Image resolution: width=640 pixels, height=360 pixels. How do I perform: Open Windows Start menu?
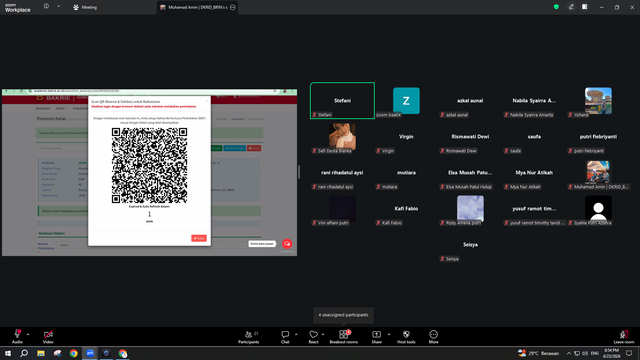coord(8,353)
